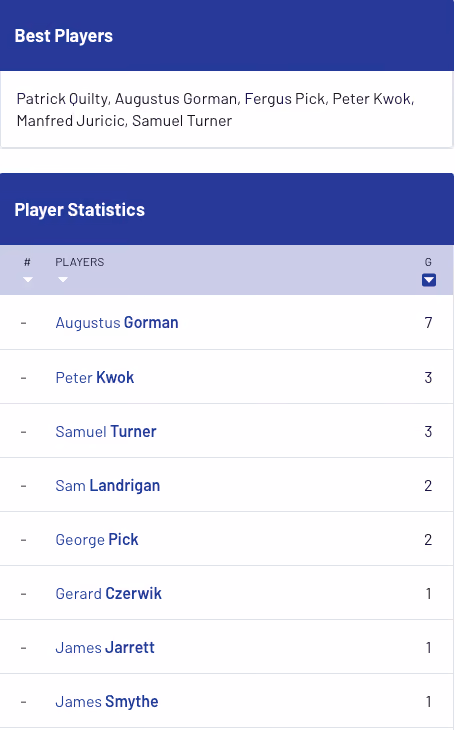The width and height of the screenshot is (455, 730).
Task: Open James Jarrett player profile
Action: coord(105,647)
